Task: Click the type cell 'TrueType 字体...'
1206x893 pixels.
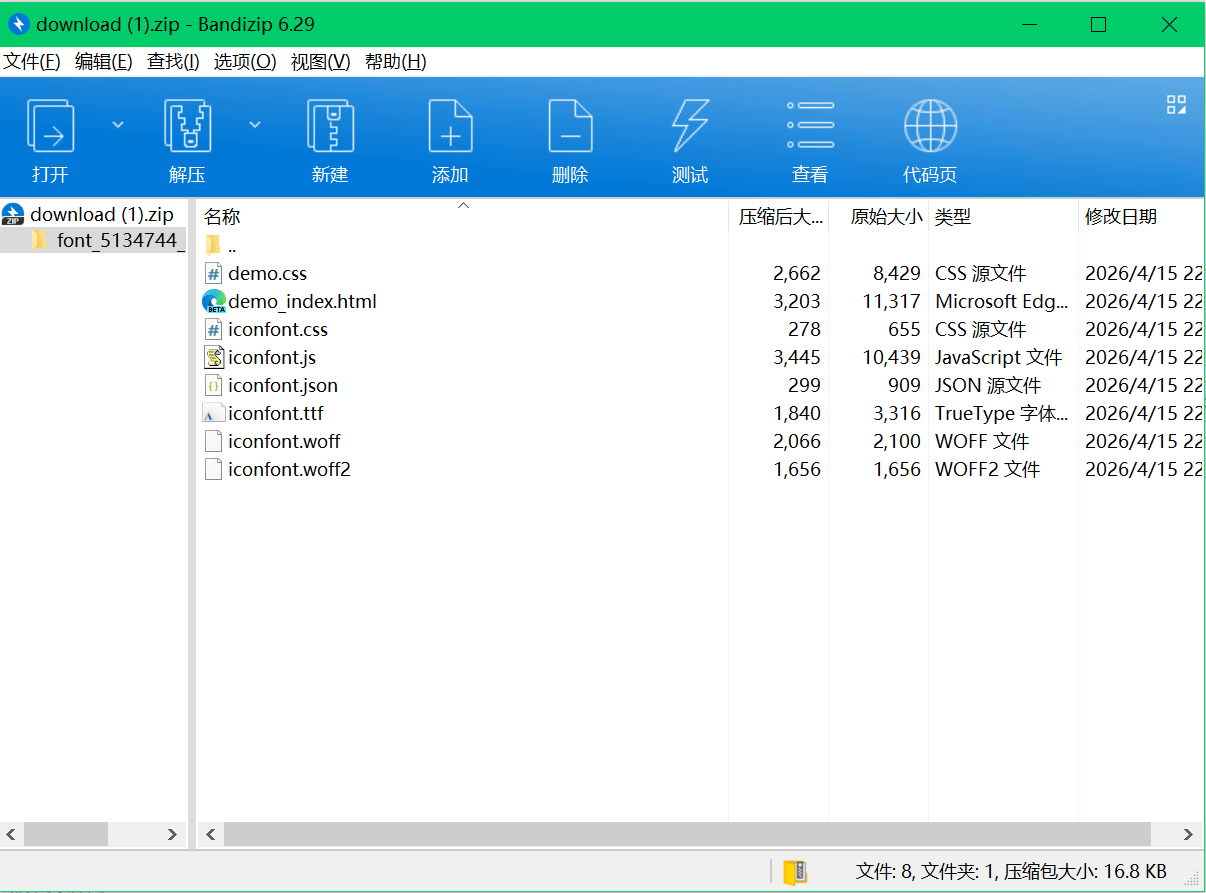Action: click(x=1002, y=413)
